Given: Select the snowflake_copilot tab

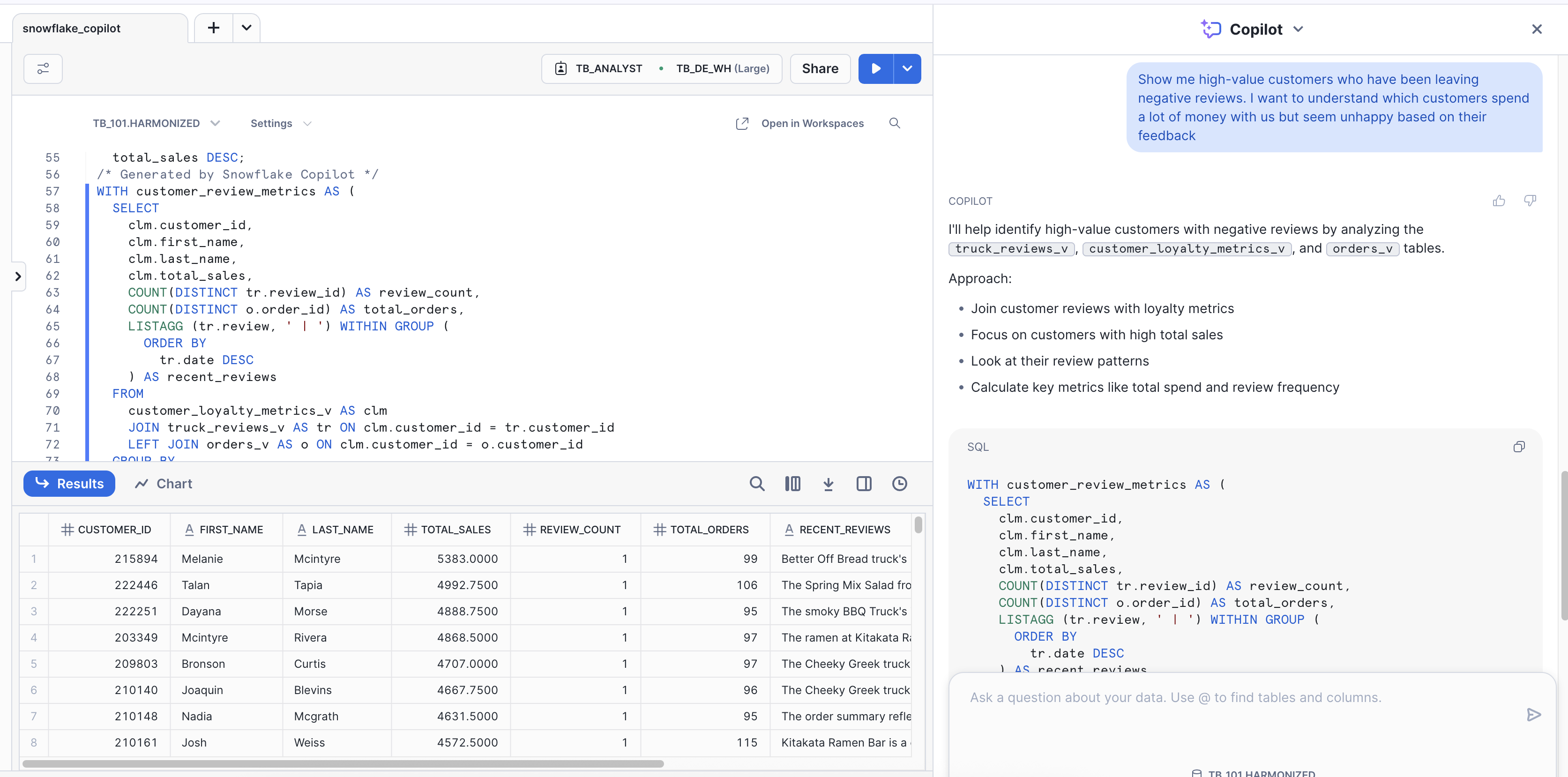Looking at the screenshot, I should [x=100, y=29].
